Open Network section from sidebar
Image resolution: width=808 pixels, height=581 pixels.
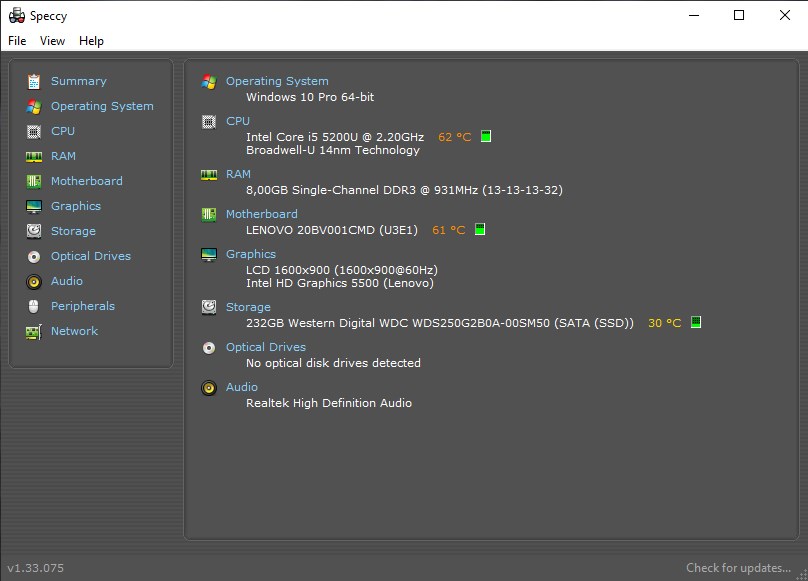coord(74,331)
